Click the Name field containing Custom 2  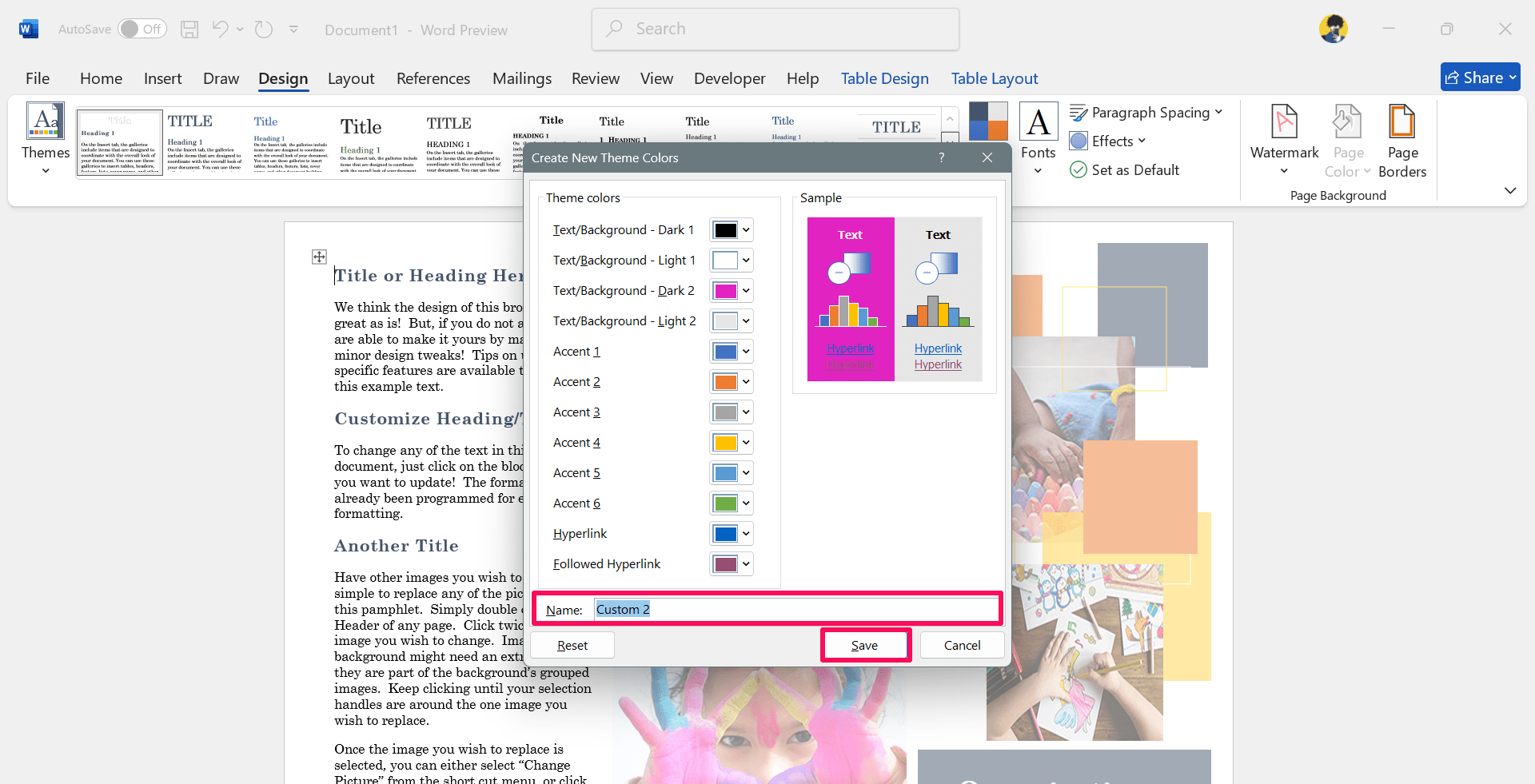point(795,609)
